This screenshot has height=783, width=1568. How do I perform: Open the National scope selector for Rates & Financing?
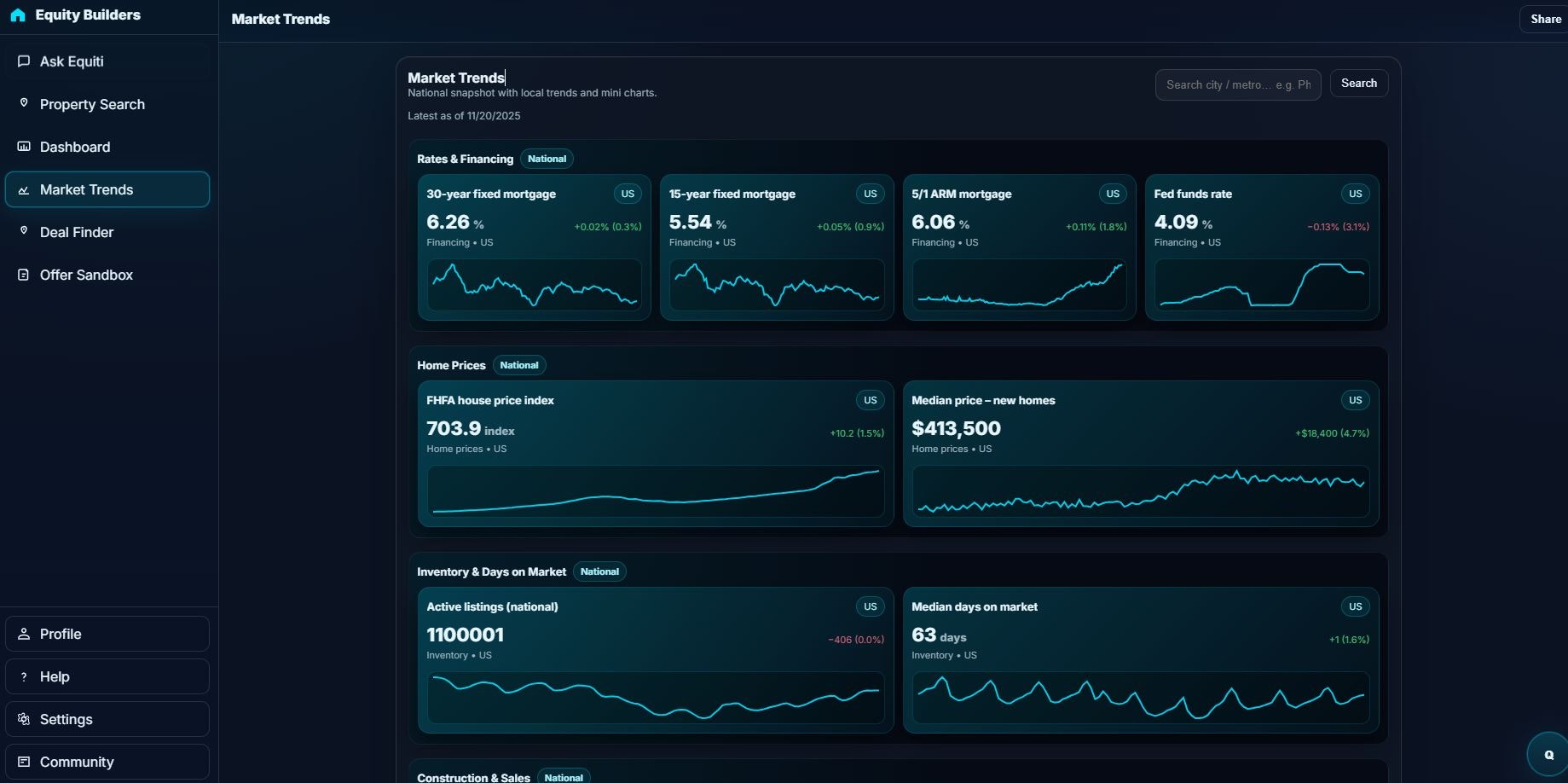tap(547, 159)
